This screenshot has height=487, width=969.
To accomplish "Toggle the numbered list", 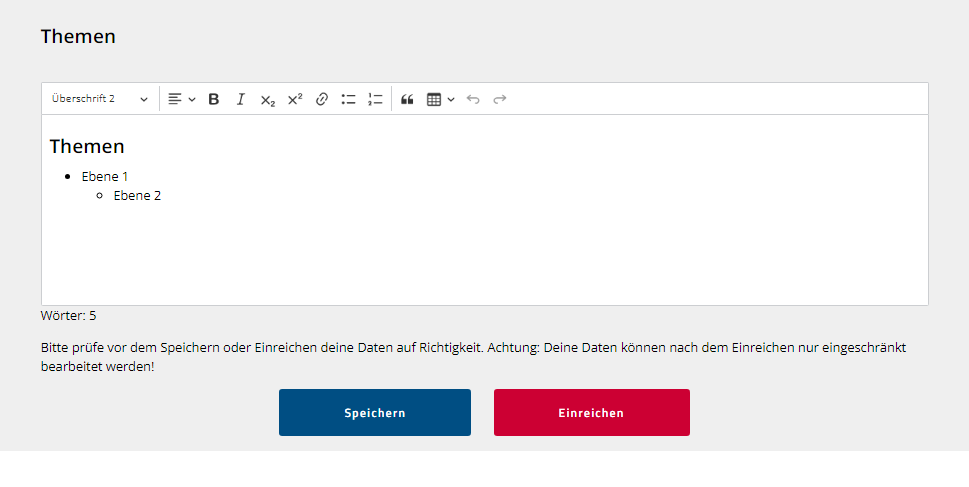I will coord(375,99).
